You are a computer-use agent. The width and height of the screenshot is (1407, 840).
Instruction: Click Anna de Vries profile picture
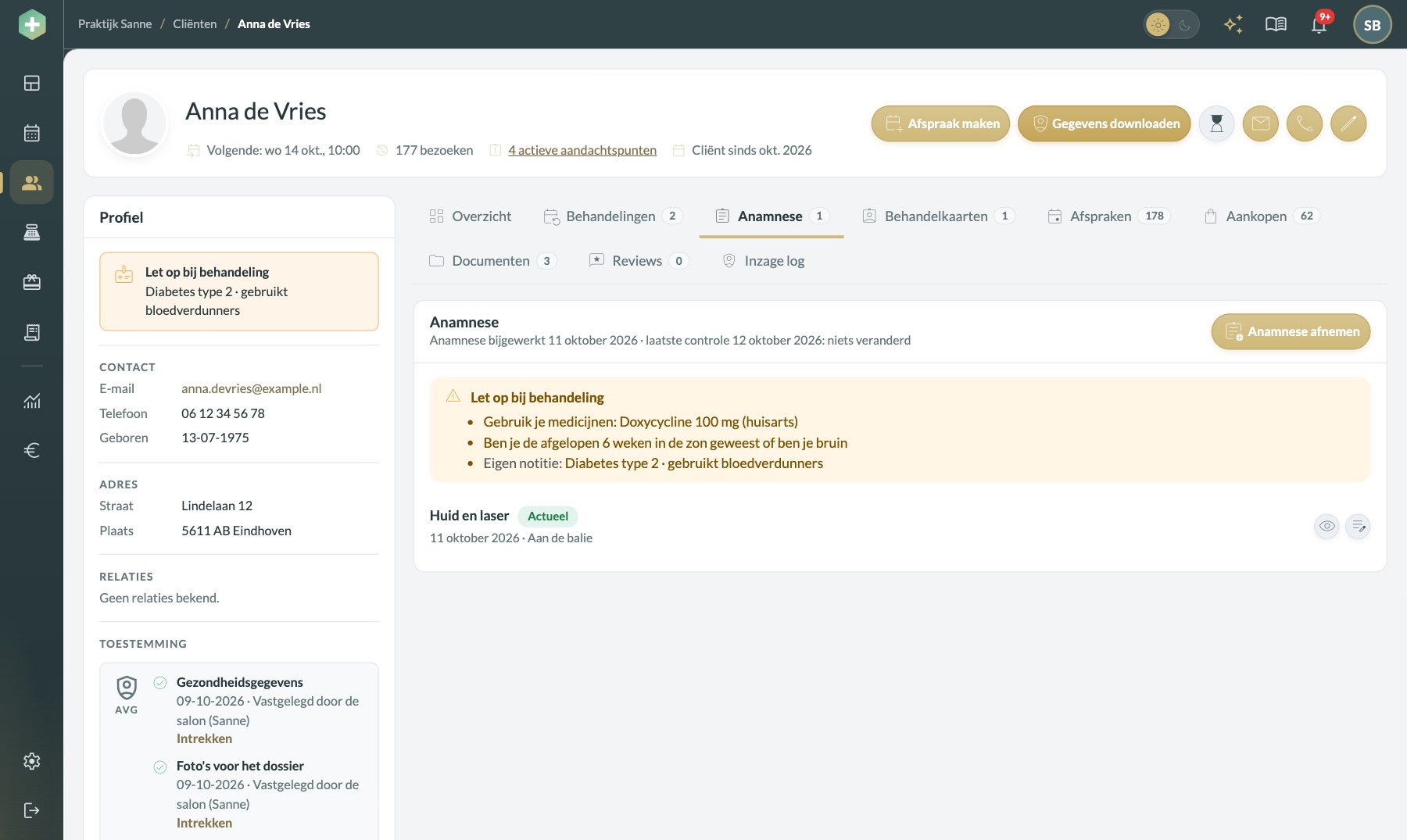coord(134,123)
